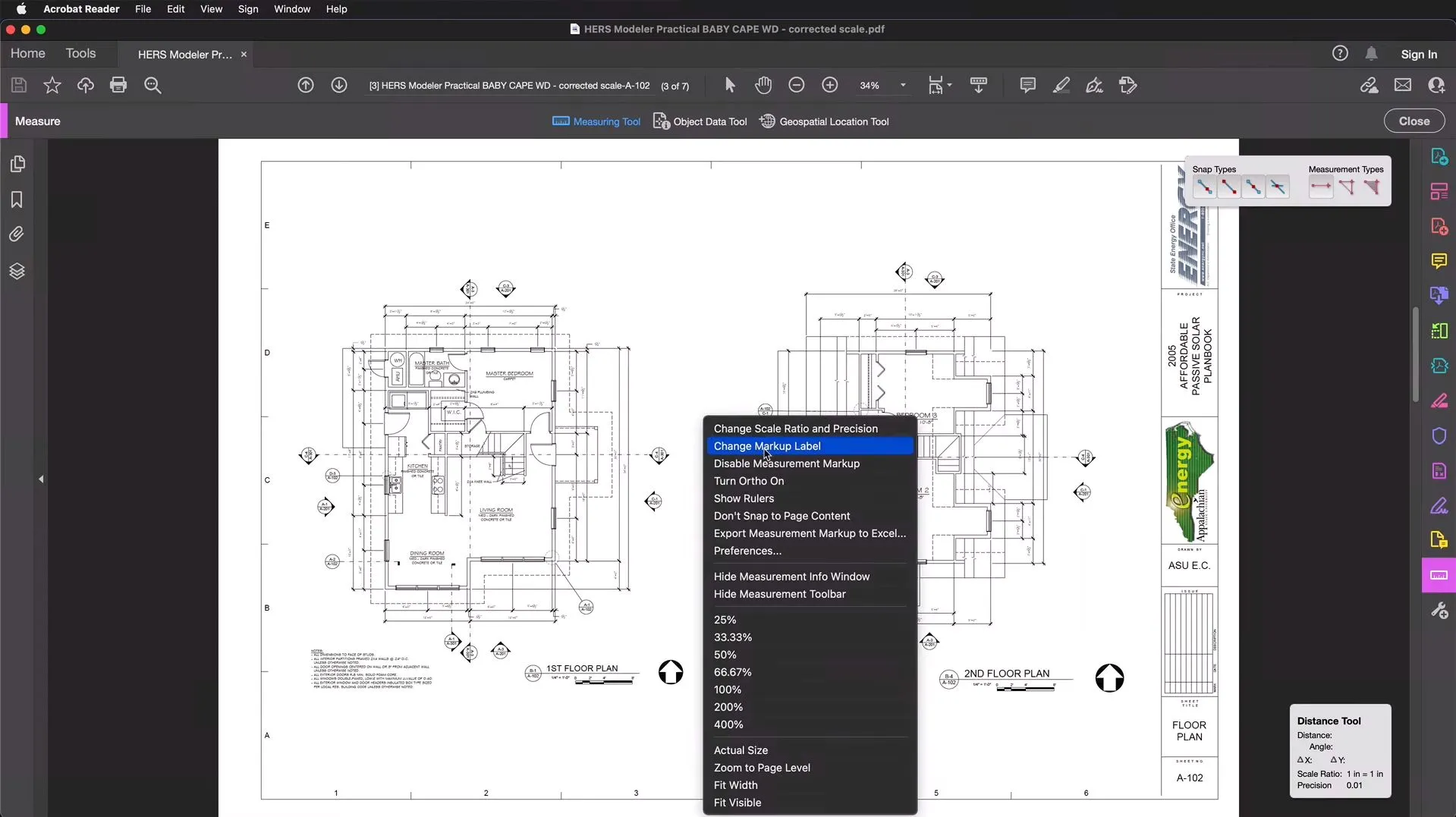Screen dimensions: 1456x817
Task: Click the Print icon in the toolbar
Action: click(118, 85)
